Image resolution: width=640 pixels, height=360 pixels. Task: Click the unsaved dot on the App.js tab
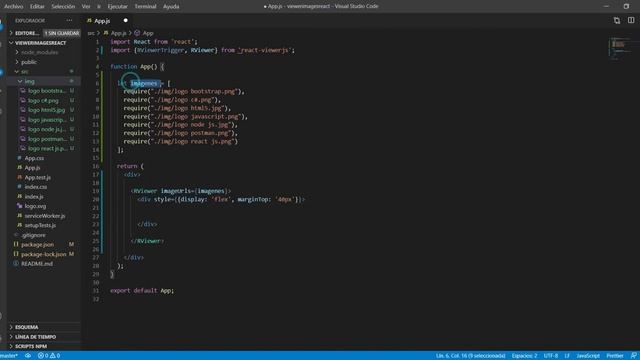(126, 20)
